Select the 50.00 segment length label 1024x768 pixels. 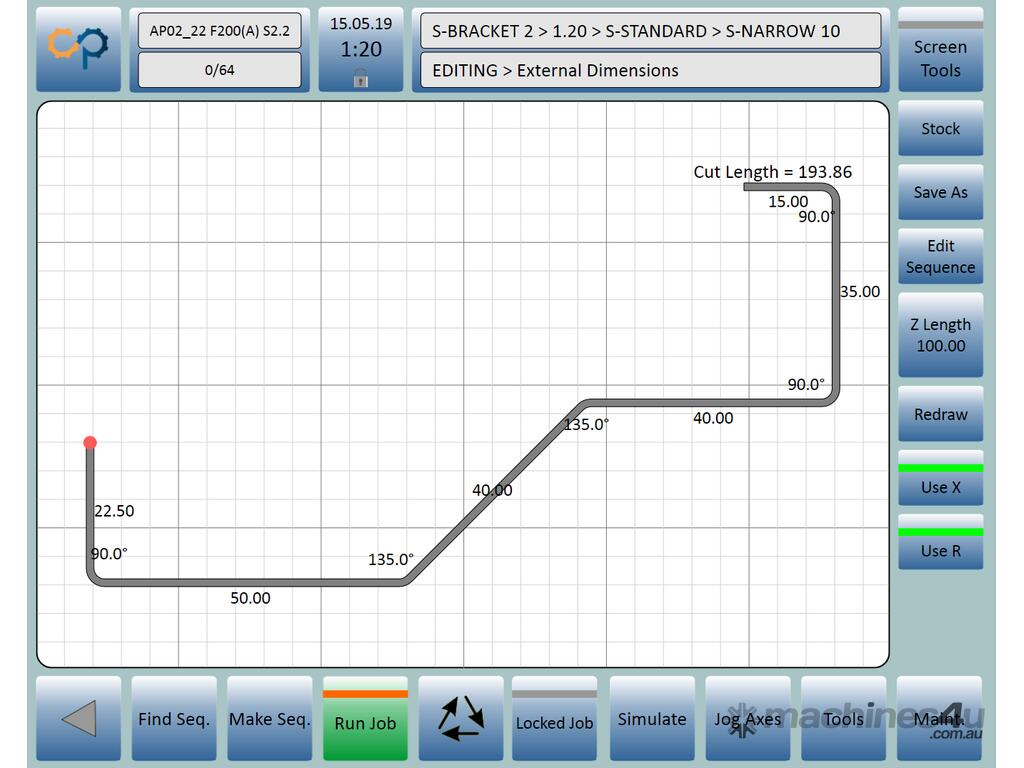(x=250, y=598)
